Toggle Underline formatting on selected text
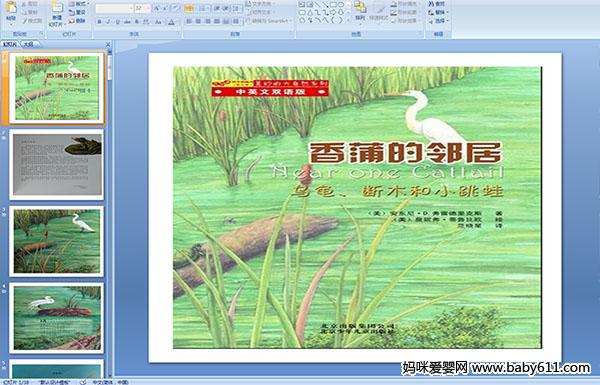Screen dimensions: 600x385 coord(117,22)
